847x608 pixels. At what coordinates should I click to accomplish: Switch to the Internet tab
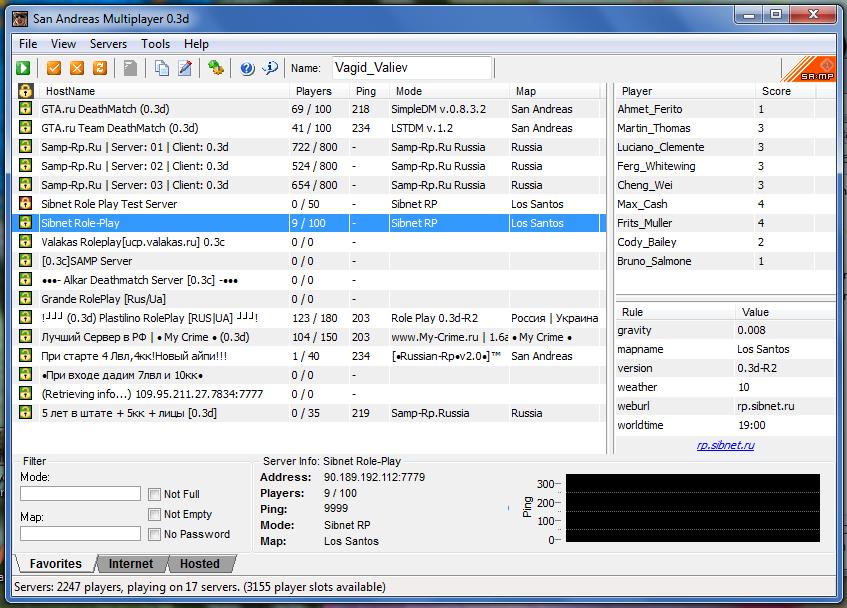131,564
